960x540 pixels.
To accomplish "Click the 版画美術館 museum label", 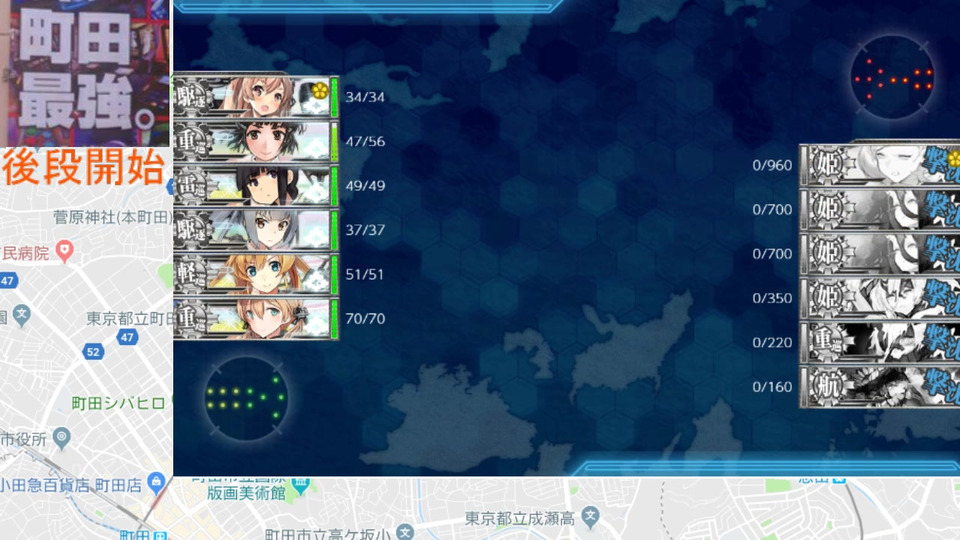I will pos(246,493).
